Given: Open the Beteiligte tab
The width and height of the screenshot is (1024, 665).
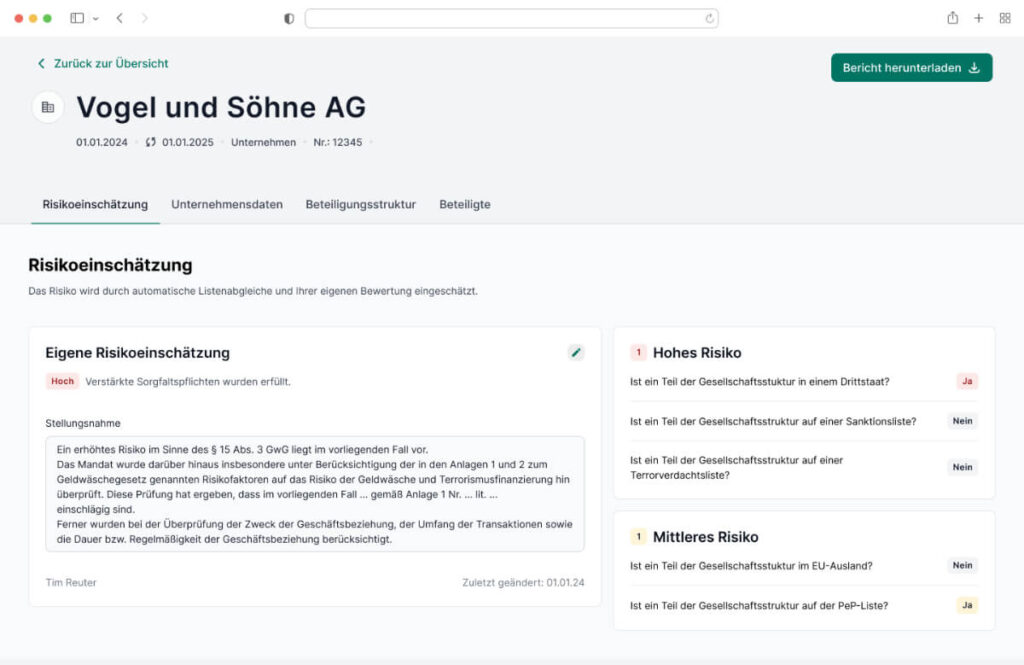Looking at the screenshot, I should click(x=465, y=204).
